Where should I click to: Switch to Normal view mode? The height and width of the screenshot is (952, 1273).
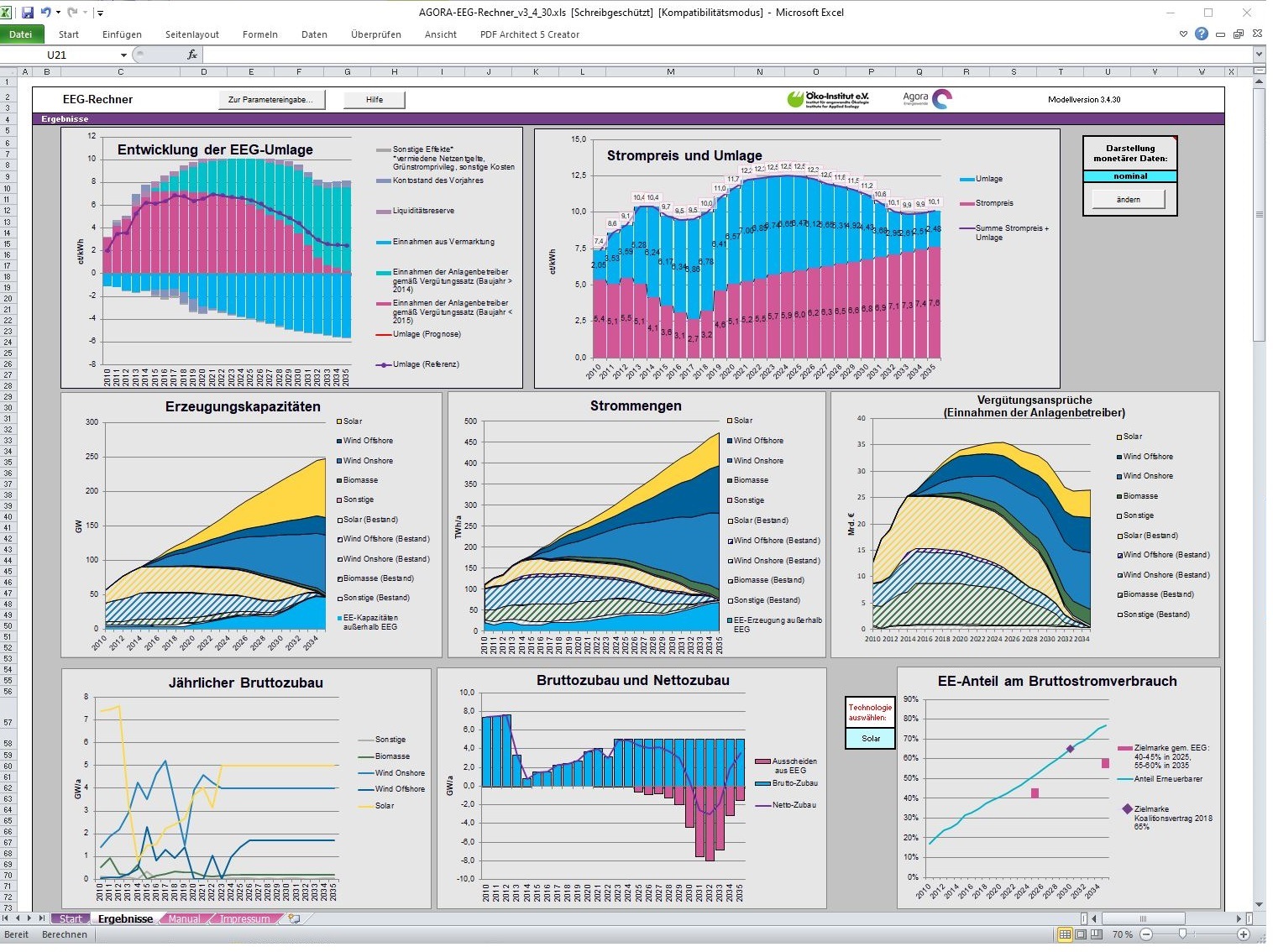click(1065, 934)
